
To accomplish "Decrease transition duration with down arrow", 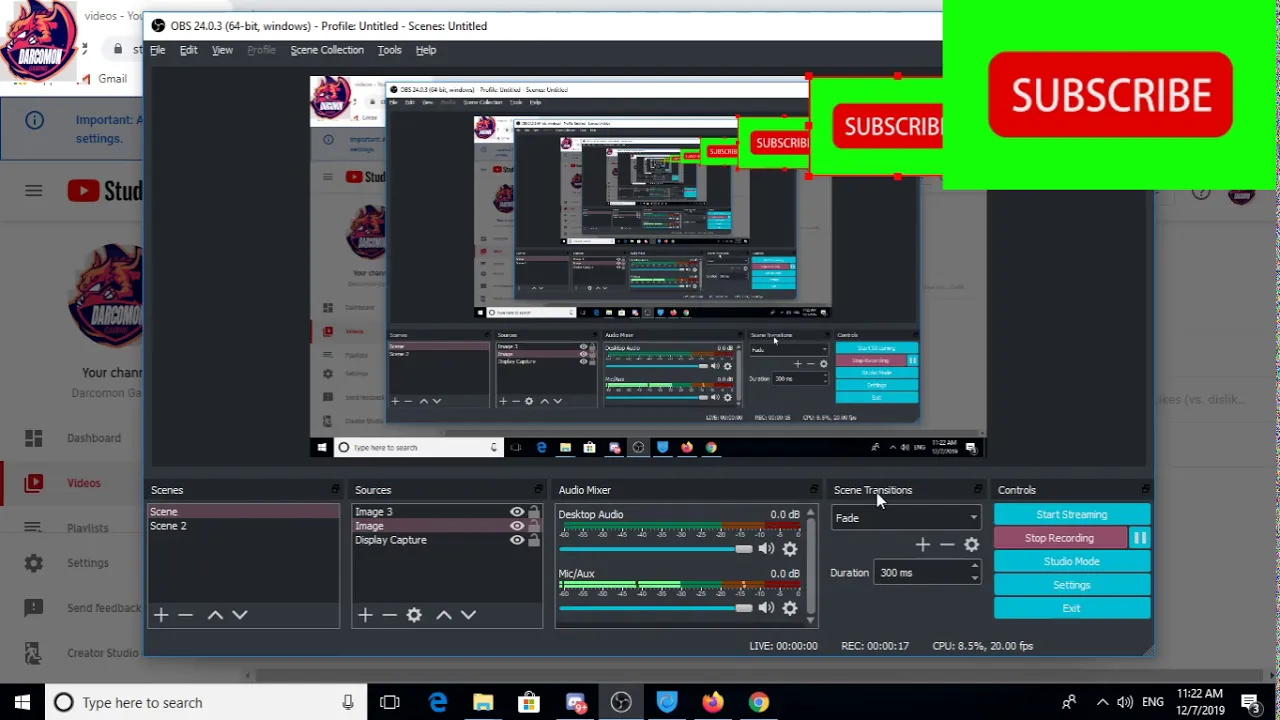I will click(974, 578).
